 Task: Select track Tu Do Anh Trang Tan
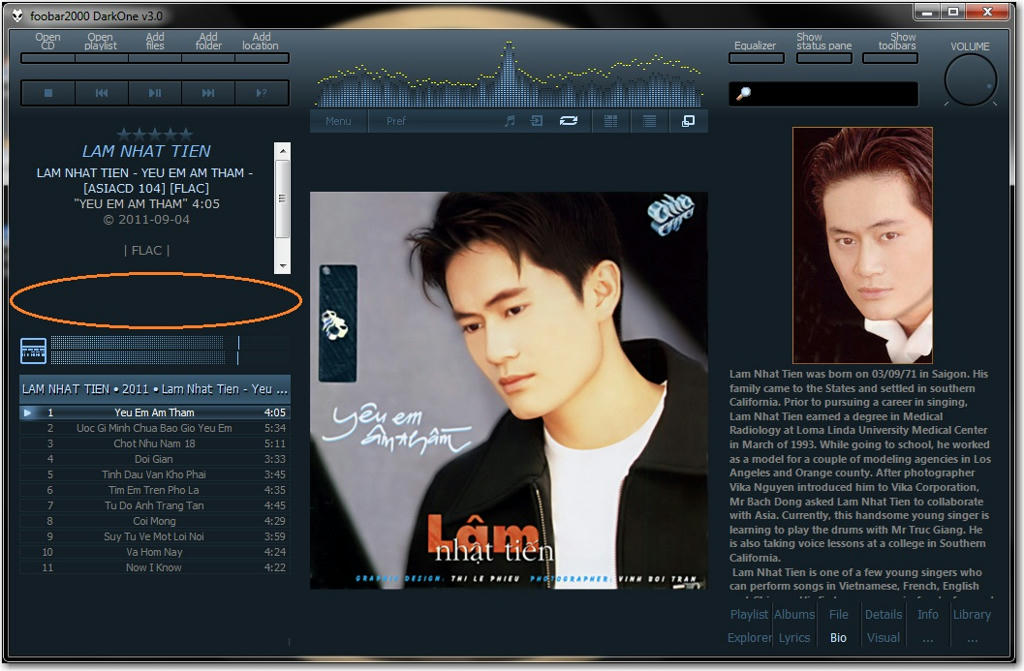coord(155,506)
